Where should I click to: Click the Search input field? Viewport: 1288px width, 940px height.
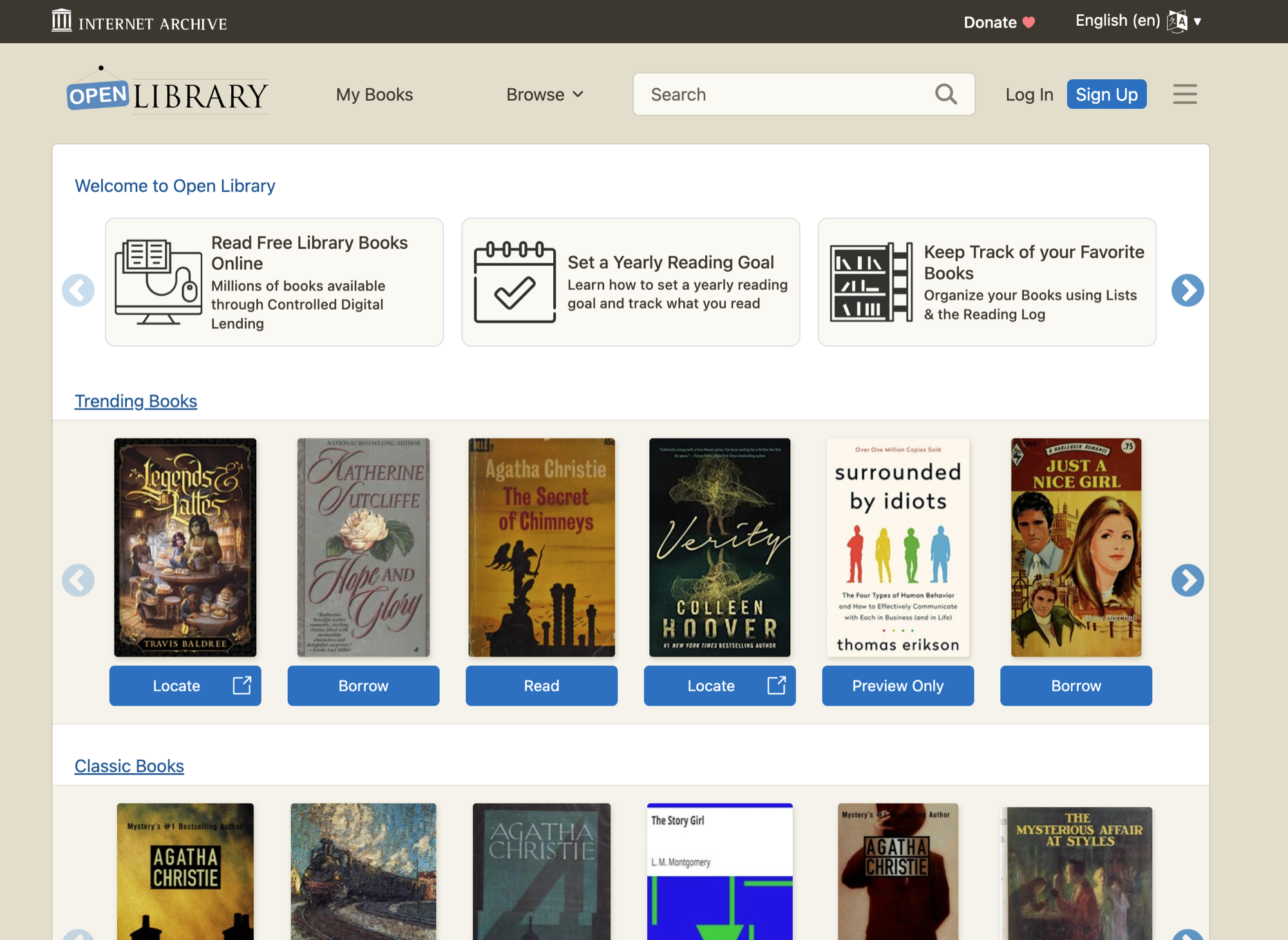point(804,94)
